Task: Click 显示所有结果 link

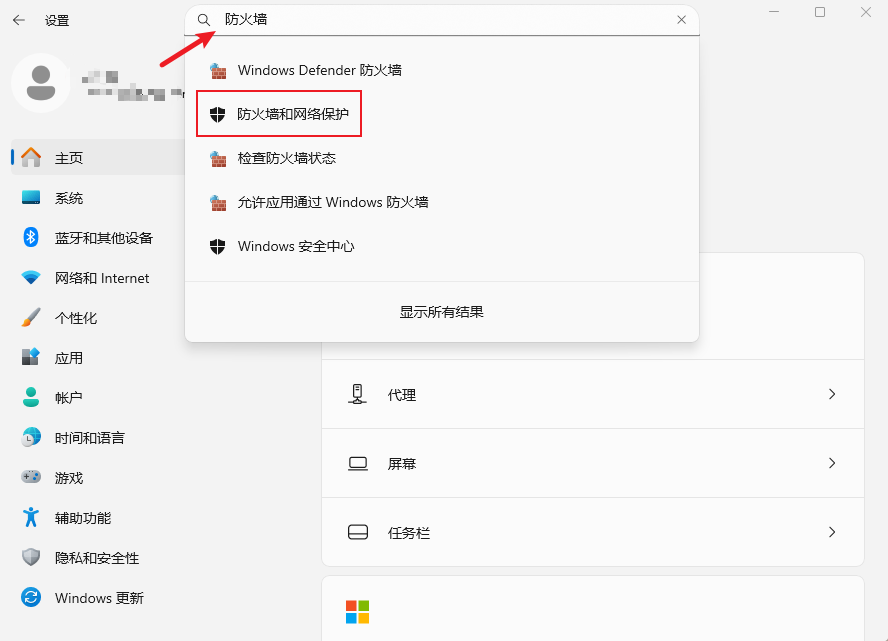Action: click(x=442, y=312)
